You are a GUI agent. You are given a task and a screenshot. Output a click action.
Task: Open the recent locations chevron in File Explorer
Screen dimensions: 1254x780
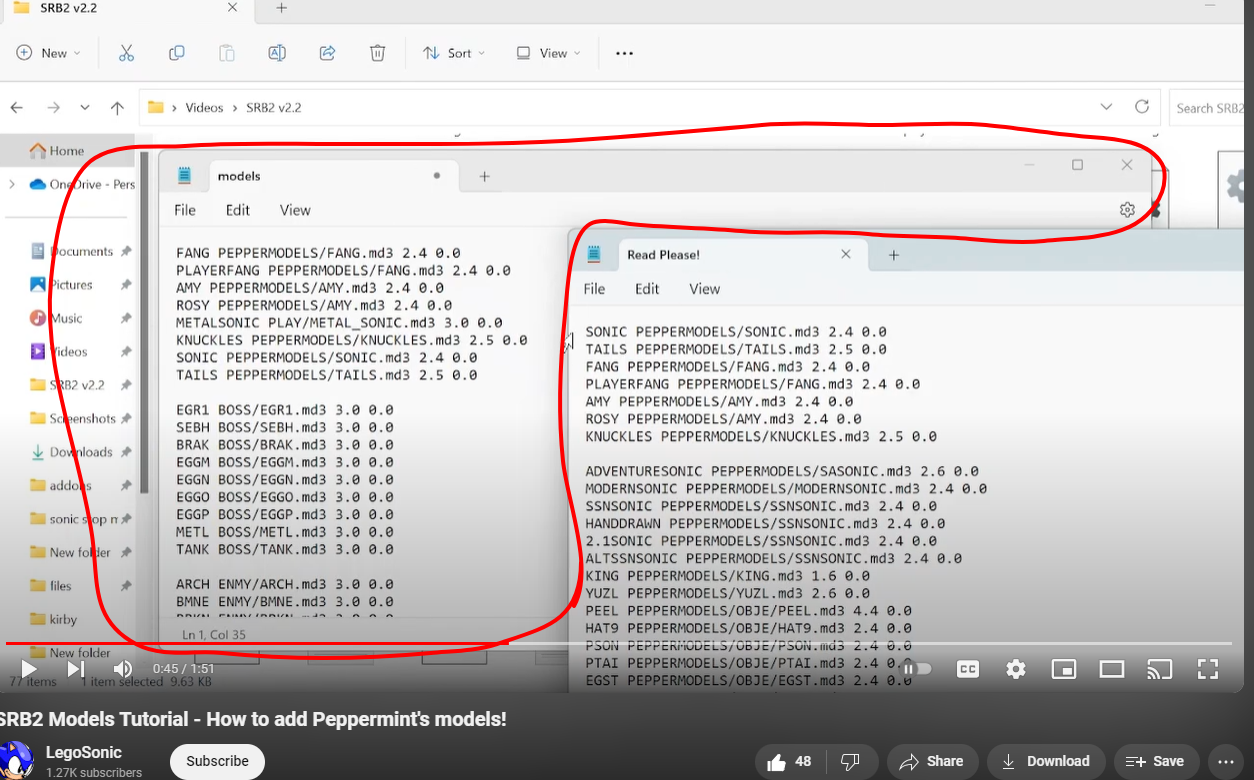coord(85,108)
